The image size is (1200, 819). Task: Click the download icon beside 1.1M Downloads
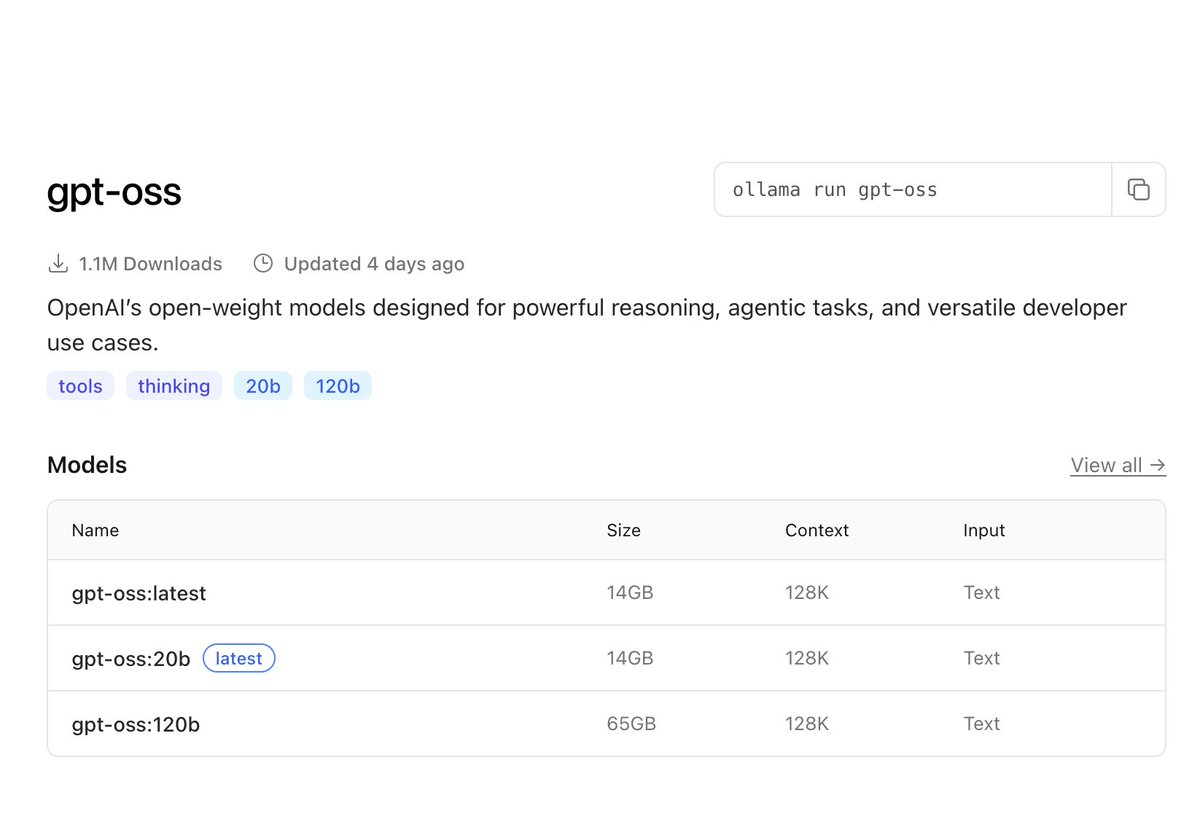[x=58, y=264]
